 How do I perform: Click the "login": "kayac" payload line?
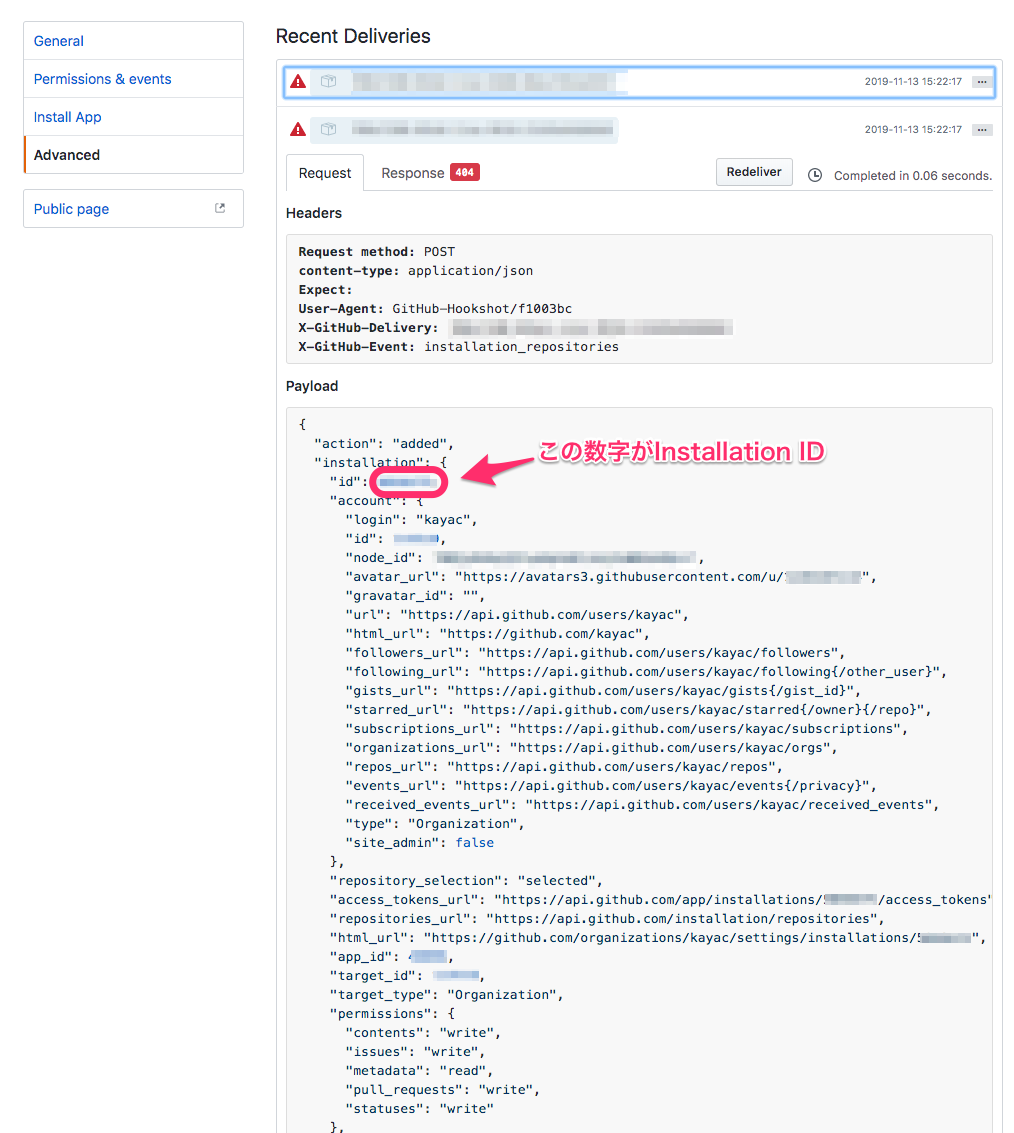[x=411, y=520]
